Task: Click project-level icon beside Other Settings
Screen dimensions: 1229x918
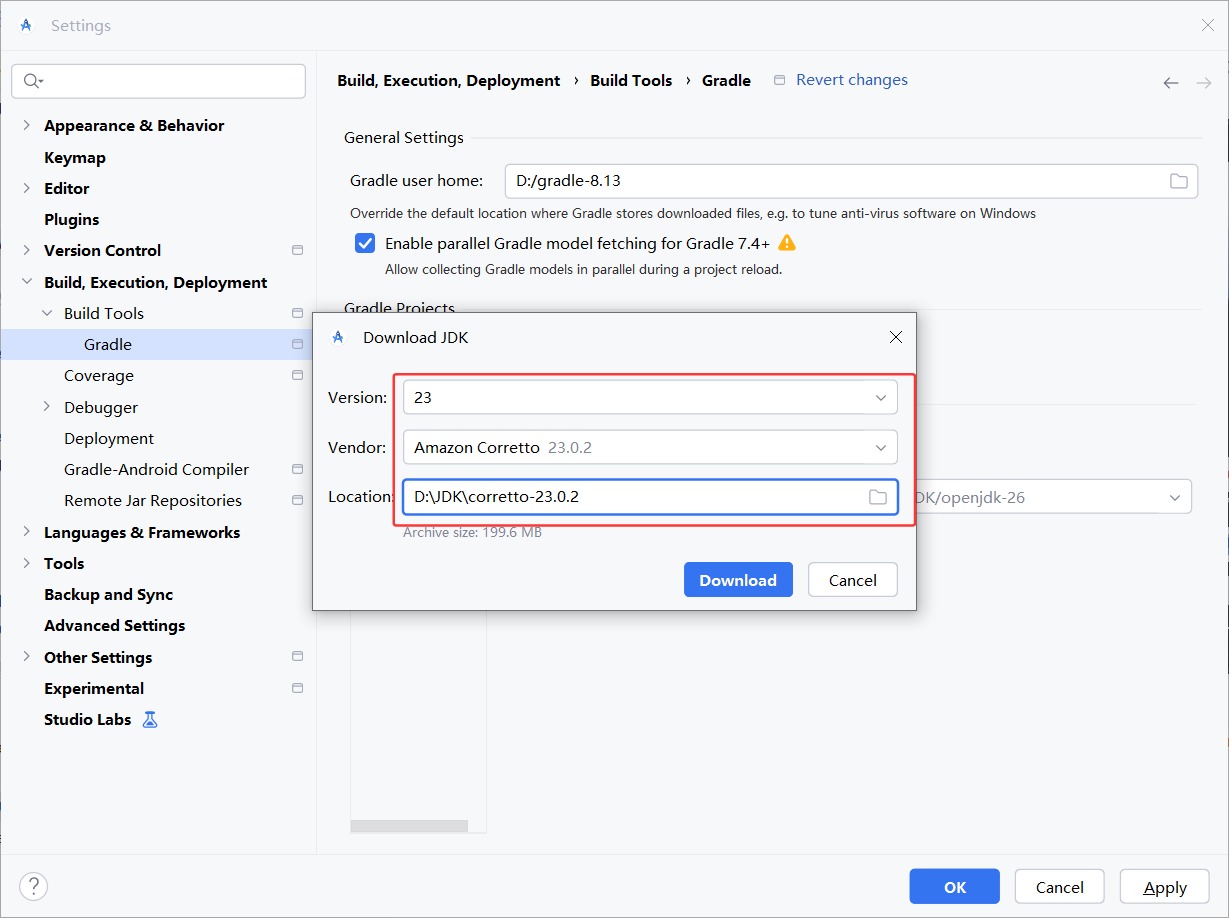Action: coord(297,657)
